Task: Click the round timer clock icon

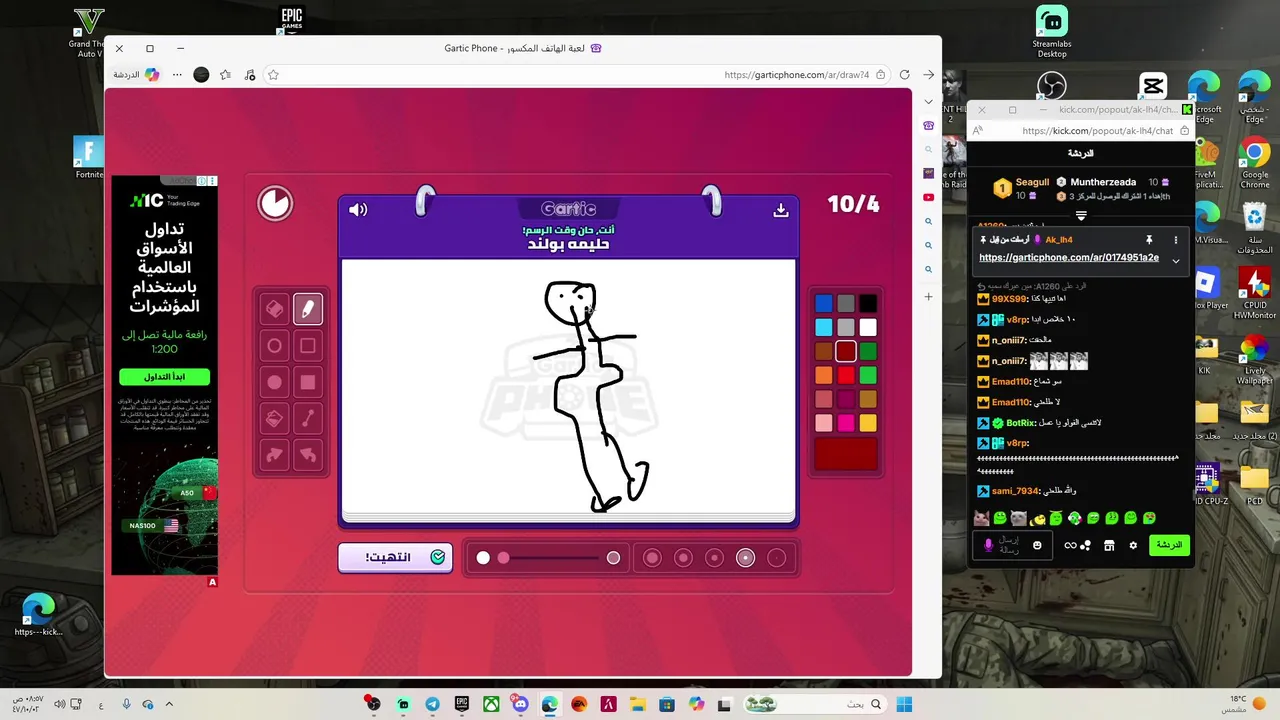Action: click(275, 204)
